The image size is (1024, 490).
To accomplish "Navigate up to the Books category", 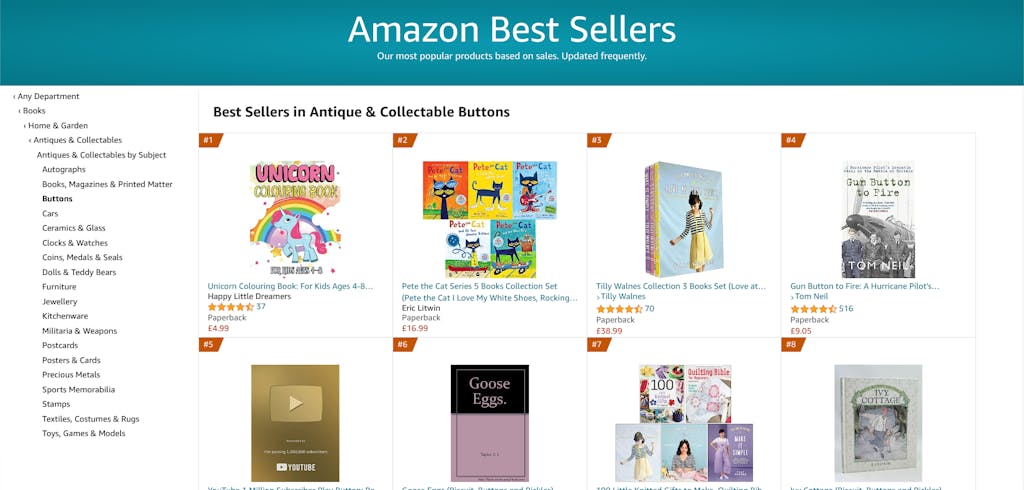I will [x=34, y=111].
